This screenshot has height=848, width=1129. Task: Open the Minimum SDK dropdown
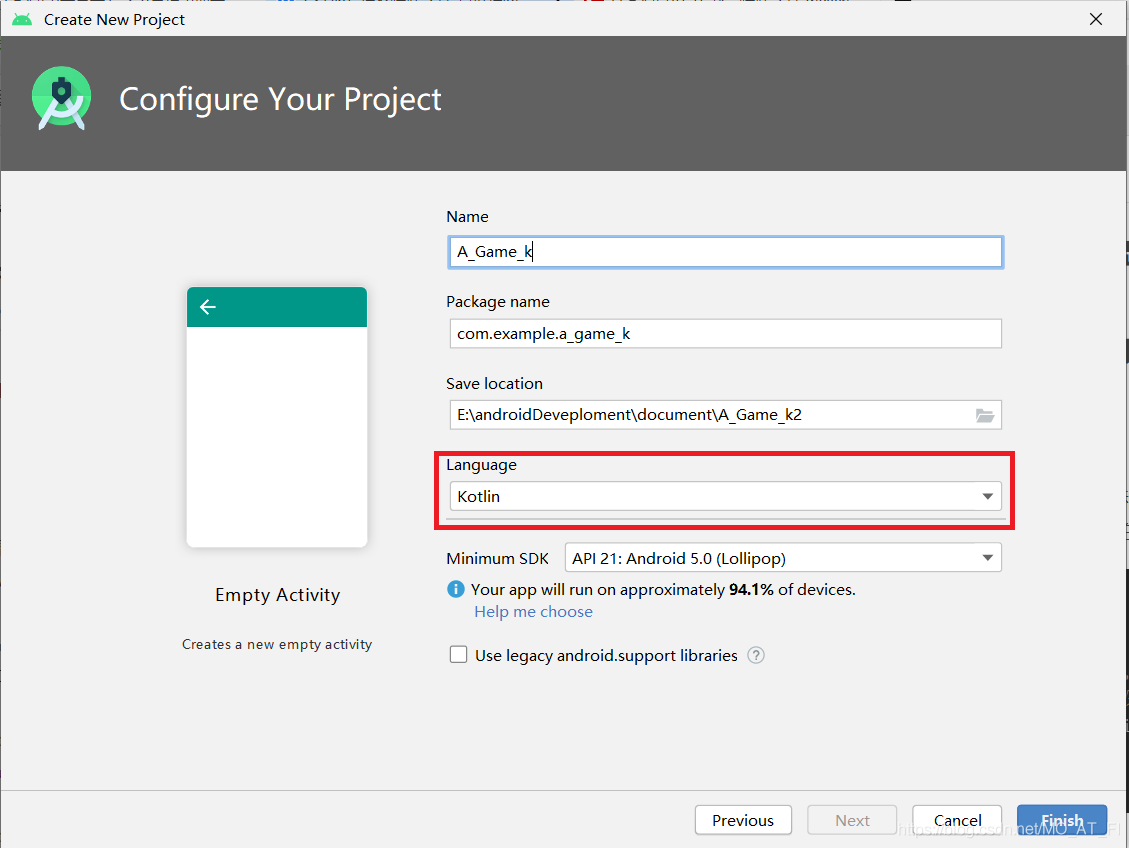(783, 558)
